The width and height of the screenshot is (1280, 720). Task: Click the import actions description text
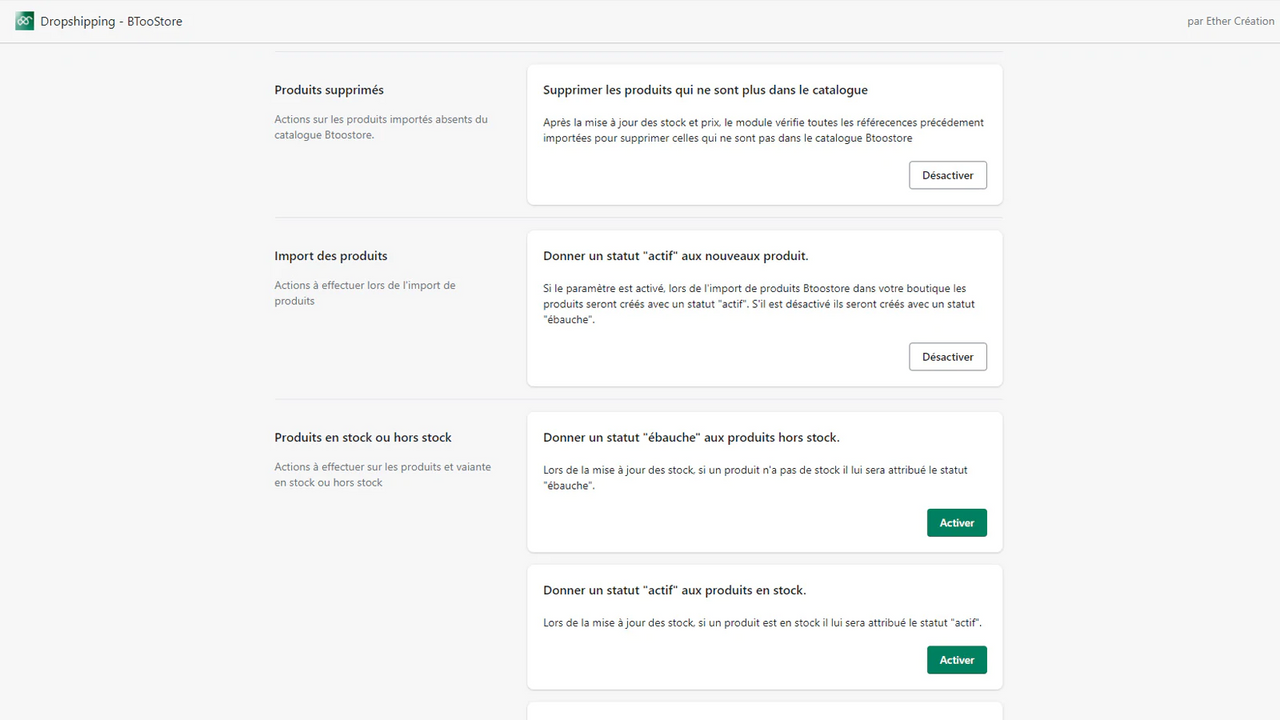(x=365, y=292)
